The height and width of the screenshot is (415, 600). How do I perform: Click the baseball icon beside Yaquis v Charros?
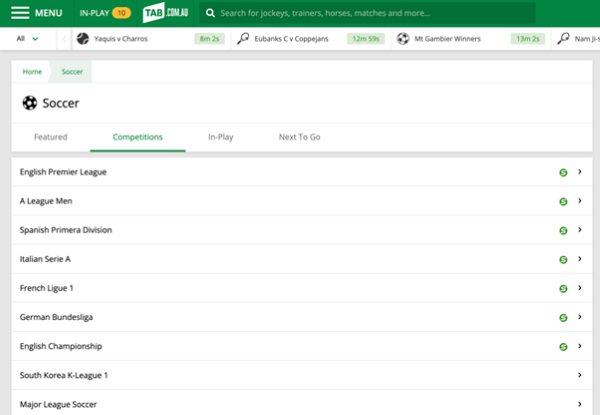tap(83, 39)
